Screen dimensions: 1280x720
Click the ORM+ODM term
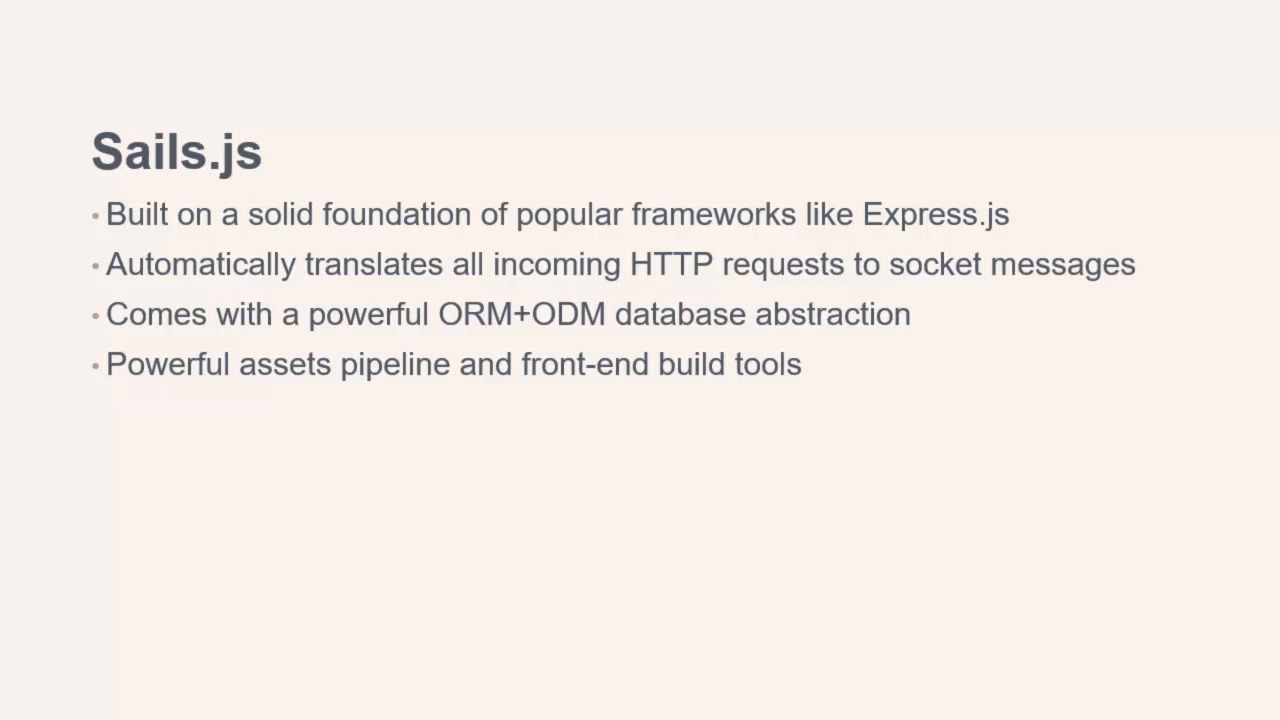522,314
